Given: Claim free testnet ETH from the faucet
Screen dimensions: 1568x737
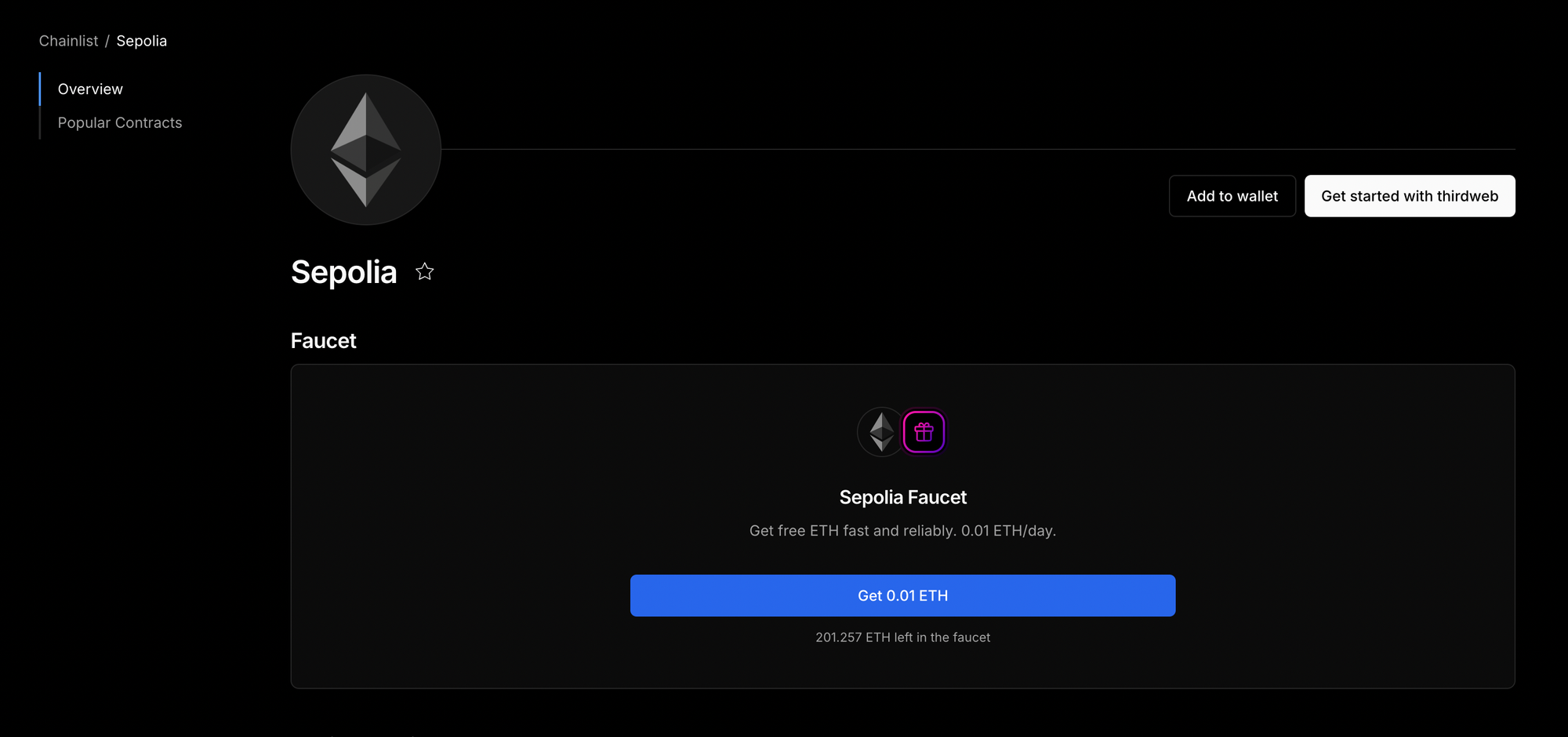Looking at the screenshot, I should pos(902,595).
